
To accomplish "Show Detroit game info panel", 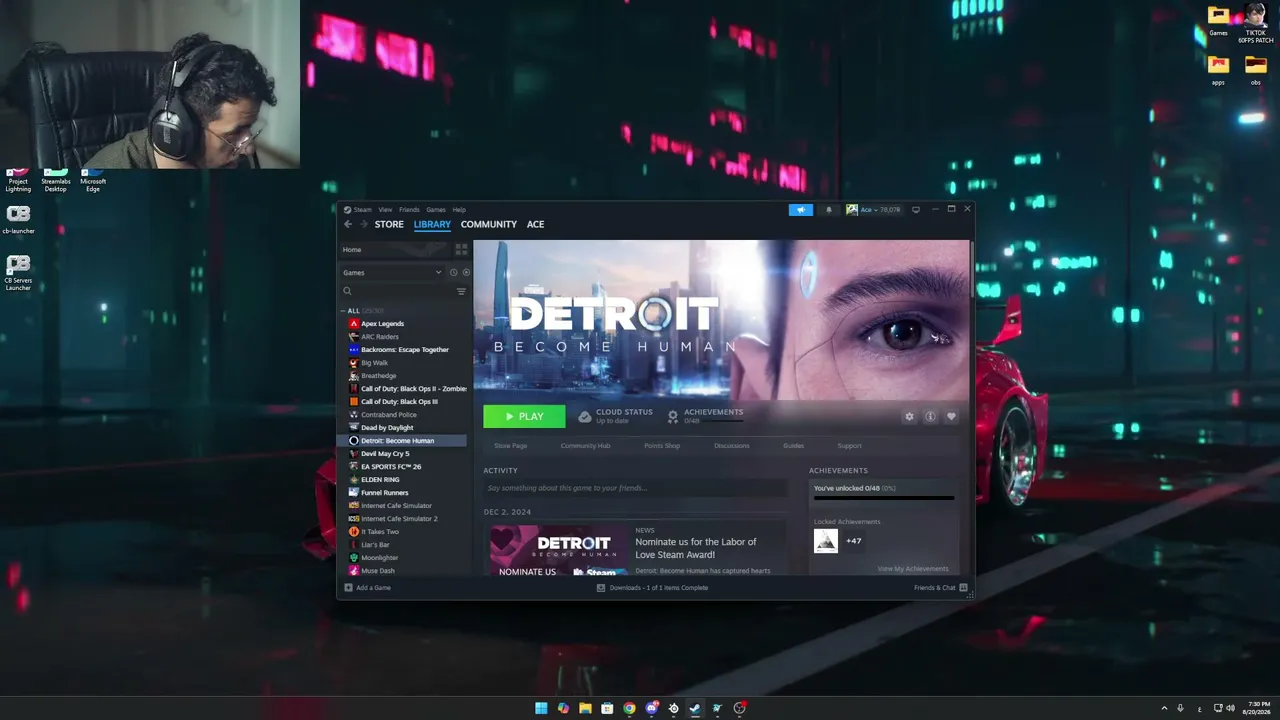I will tap(930, 416).
